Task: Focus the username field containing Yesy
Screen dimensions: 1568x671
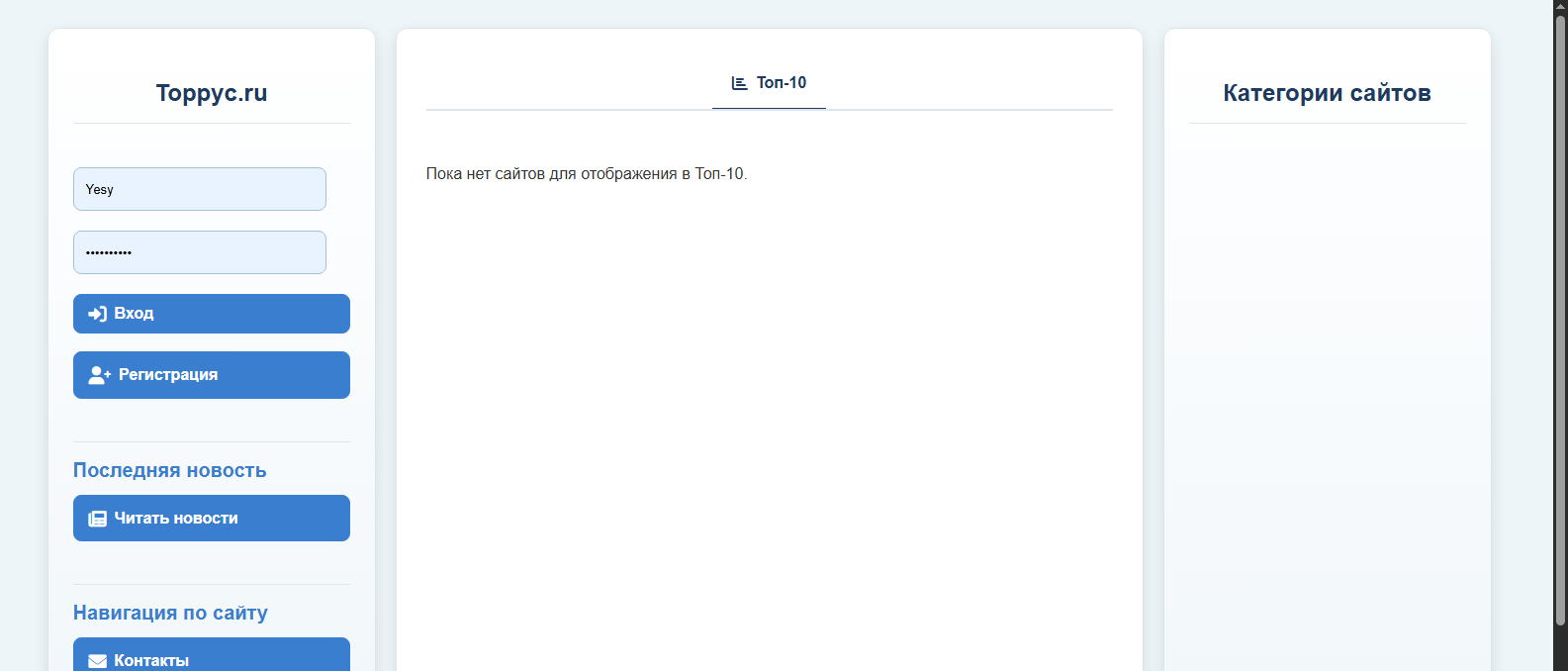Action: coord(199,189)
